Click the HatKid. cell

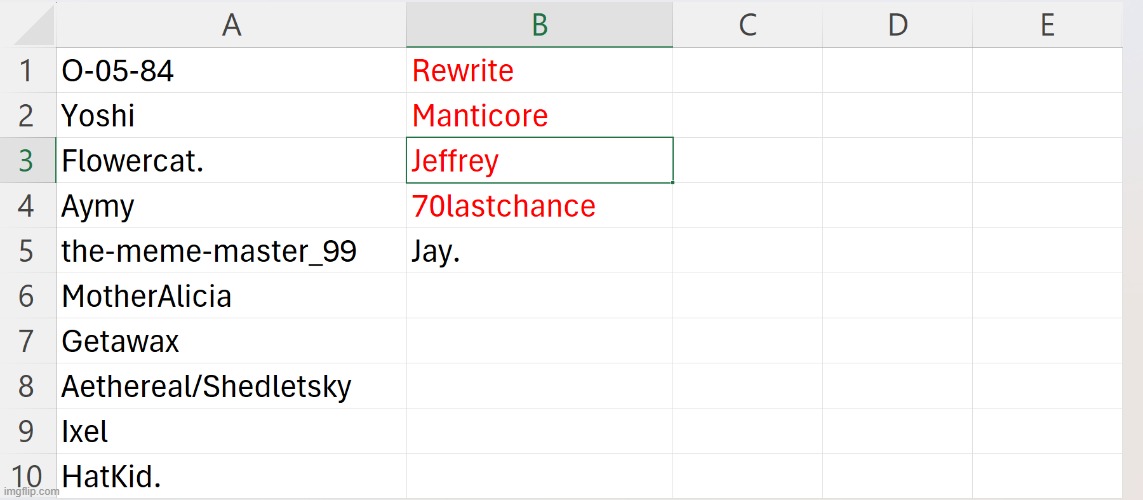(x=231, y=476)
